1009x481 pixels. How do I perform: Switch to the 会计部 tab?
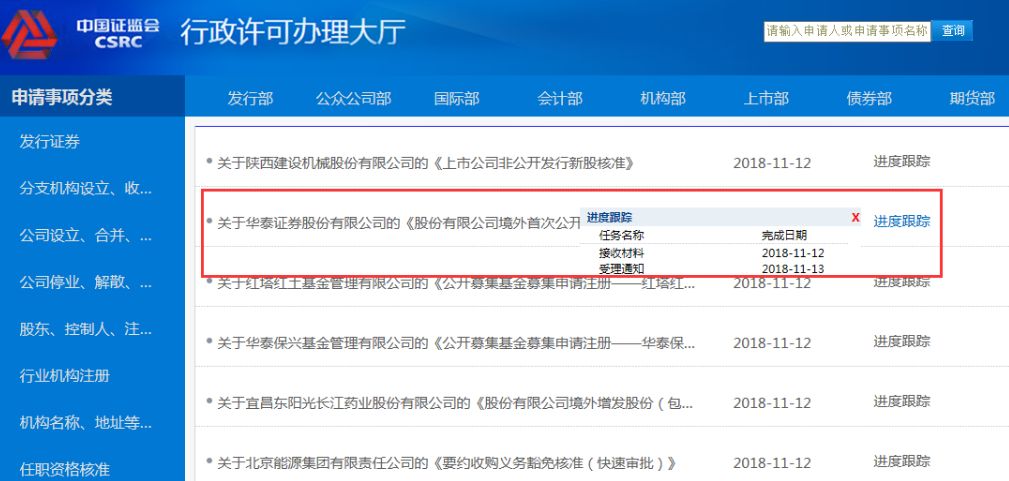[x=560, y=99]
